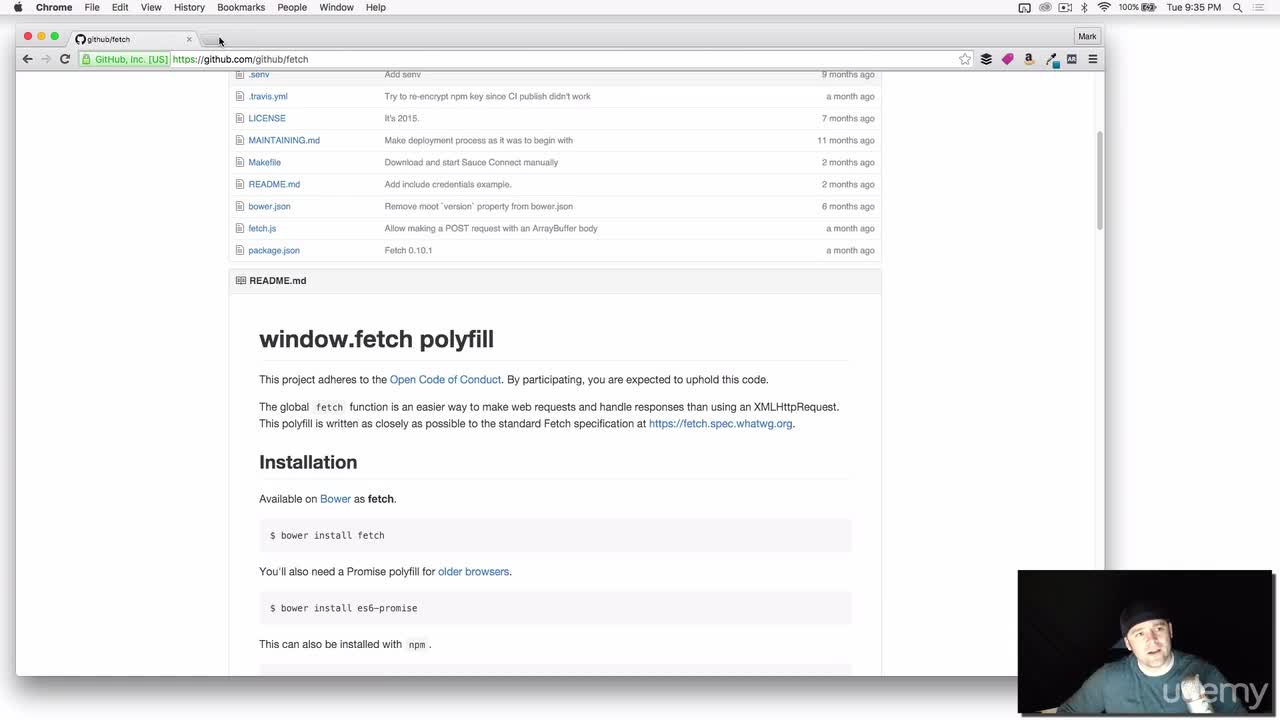
Task: Click the file icon beside .travis.yml
Action: click(x=240, y=96)
